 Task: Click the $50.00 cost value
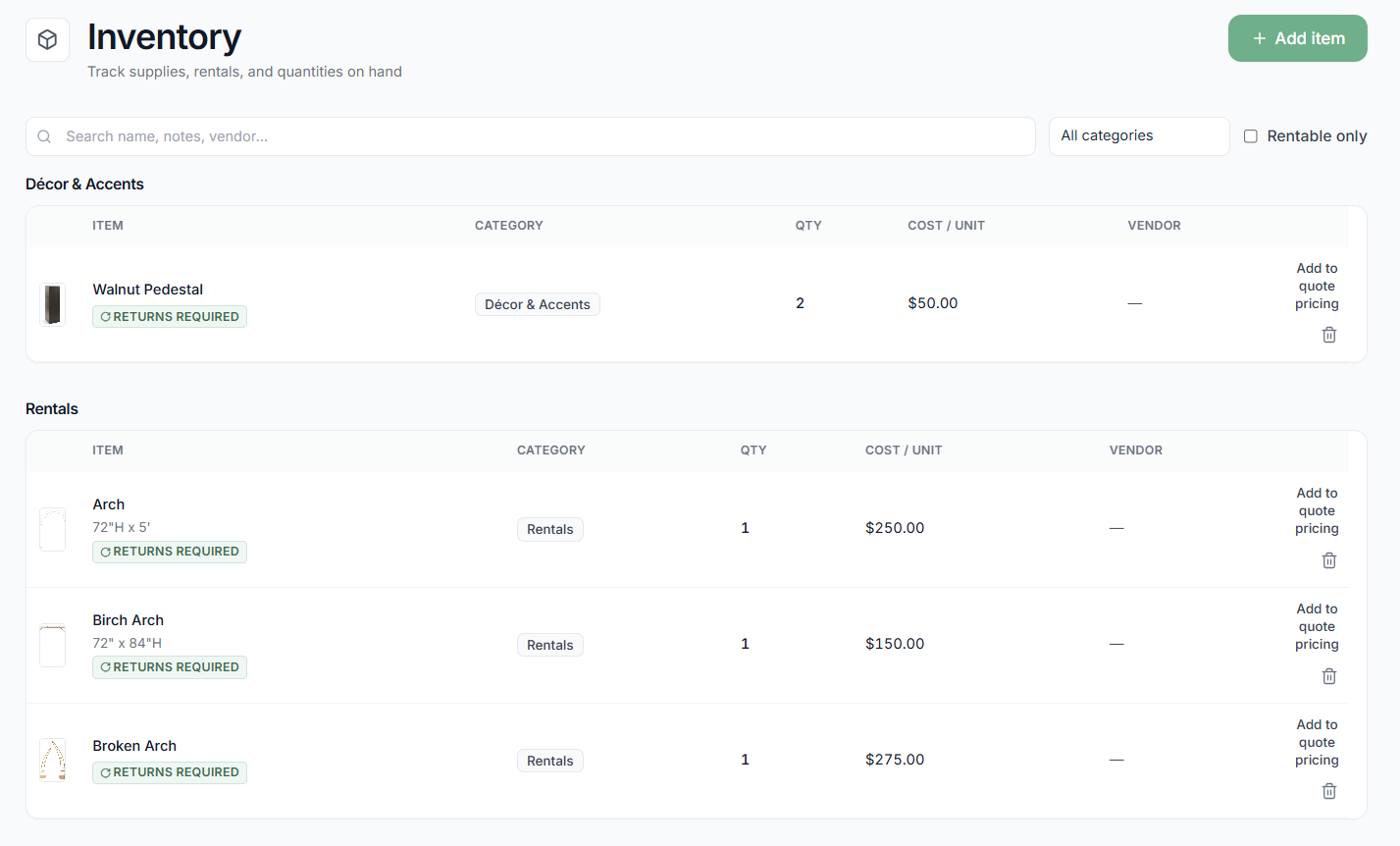coord(933,303)
